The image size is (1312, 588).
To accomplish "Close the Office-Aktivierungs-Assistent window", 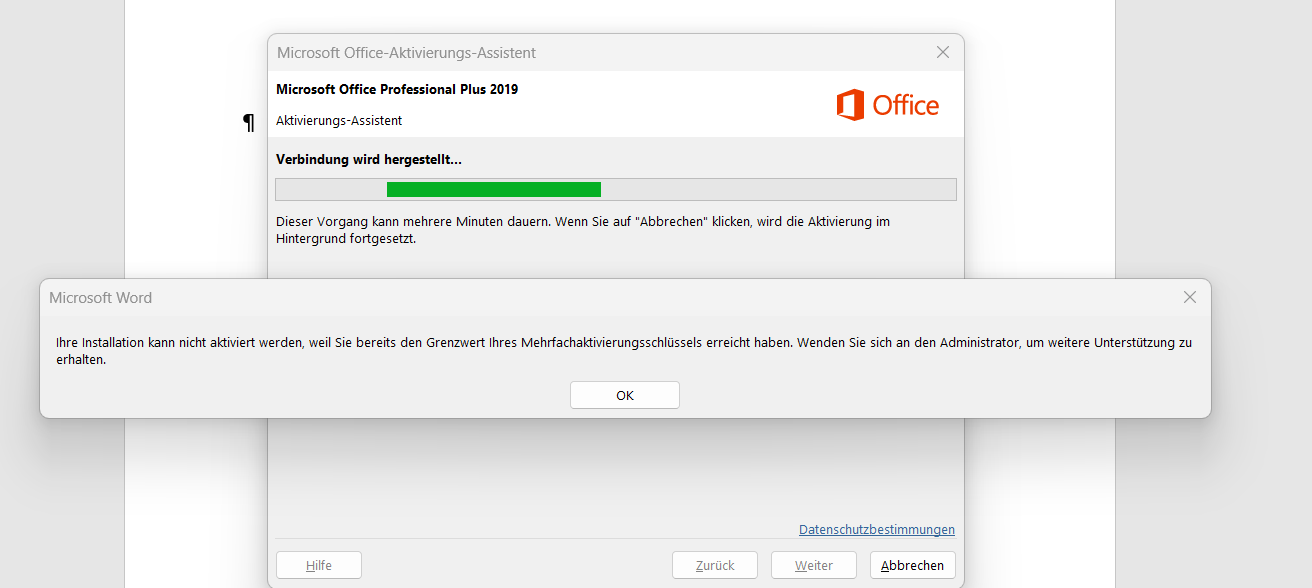I will tap(942, 52).
